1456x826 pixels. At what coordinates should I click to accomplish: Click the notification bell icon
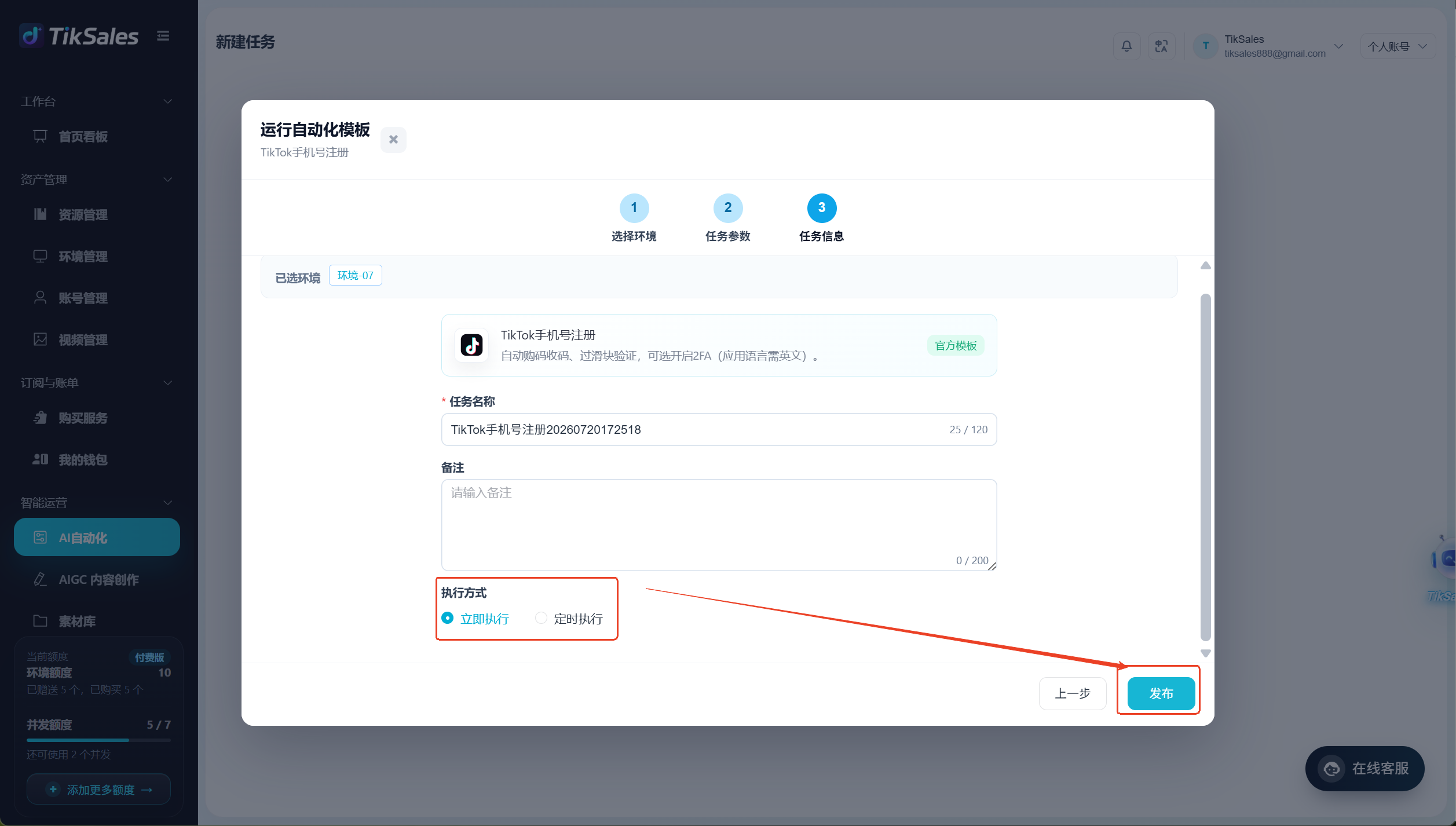tap(1126, 46)
